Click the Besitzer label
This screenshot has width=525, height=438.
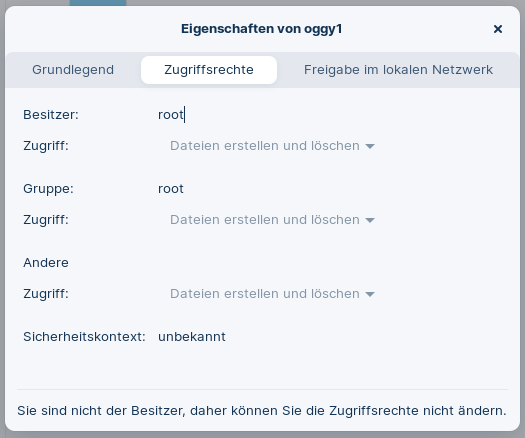[51, 115]
